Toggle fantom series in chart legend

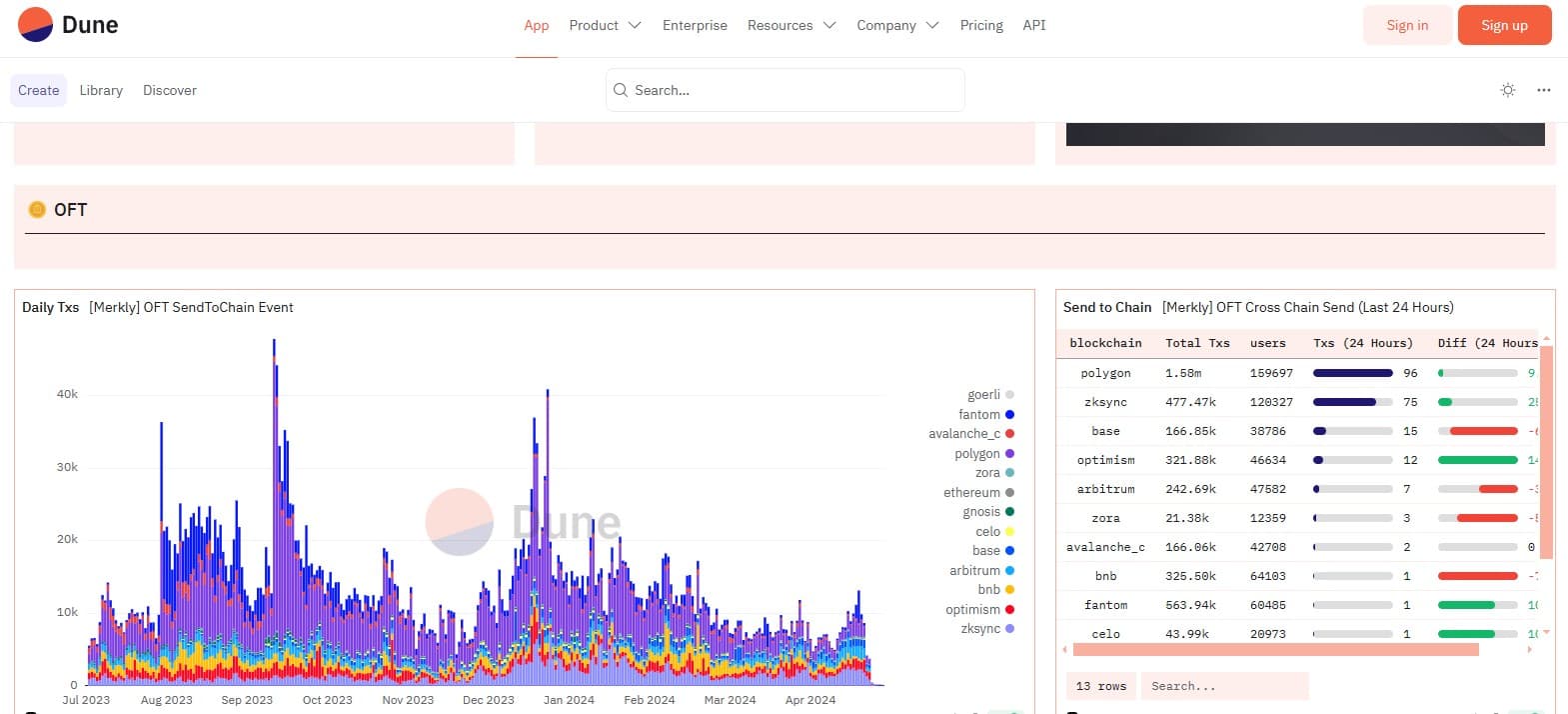click(986, 414)
